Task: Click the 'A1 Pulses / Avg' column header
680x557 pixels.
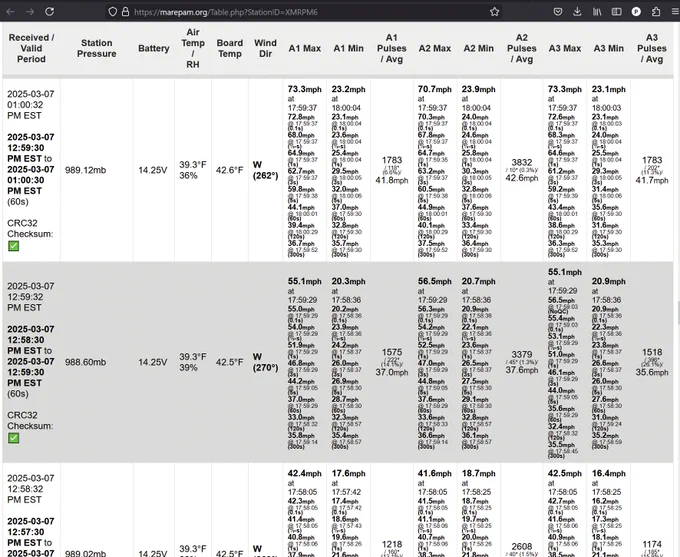Action: pos(392,48)
